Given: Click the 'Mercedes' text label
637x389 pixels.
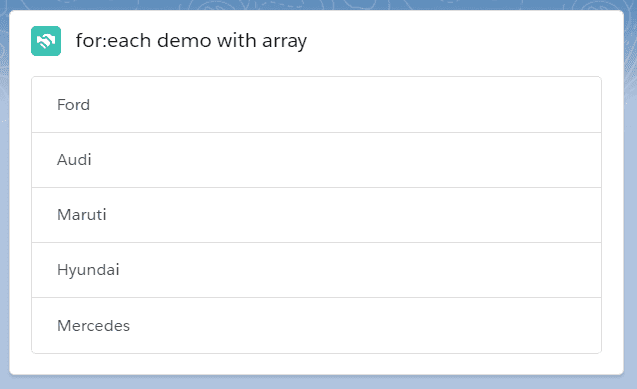Looking at the screenshot, I should click(x=93, y=326).
